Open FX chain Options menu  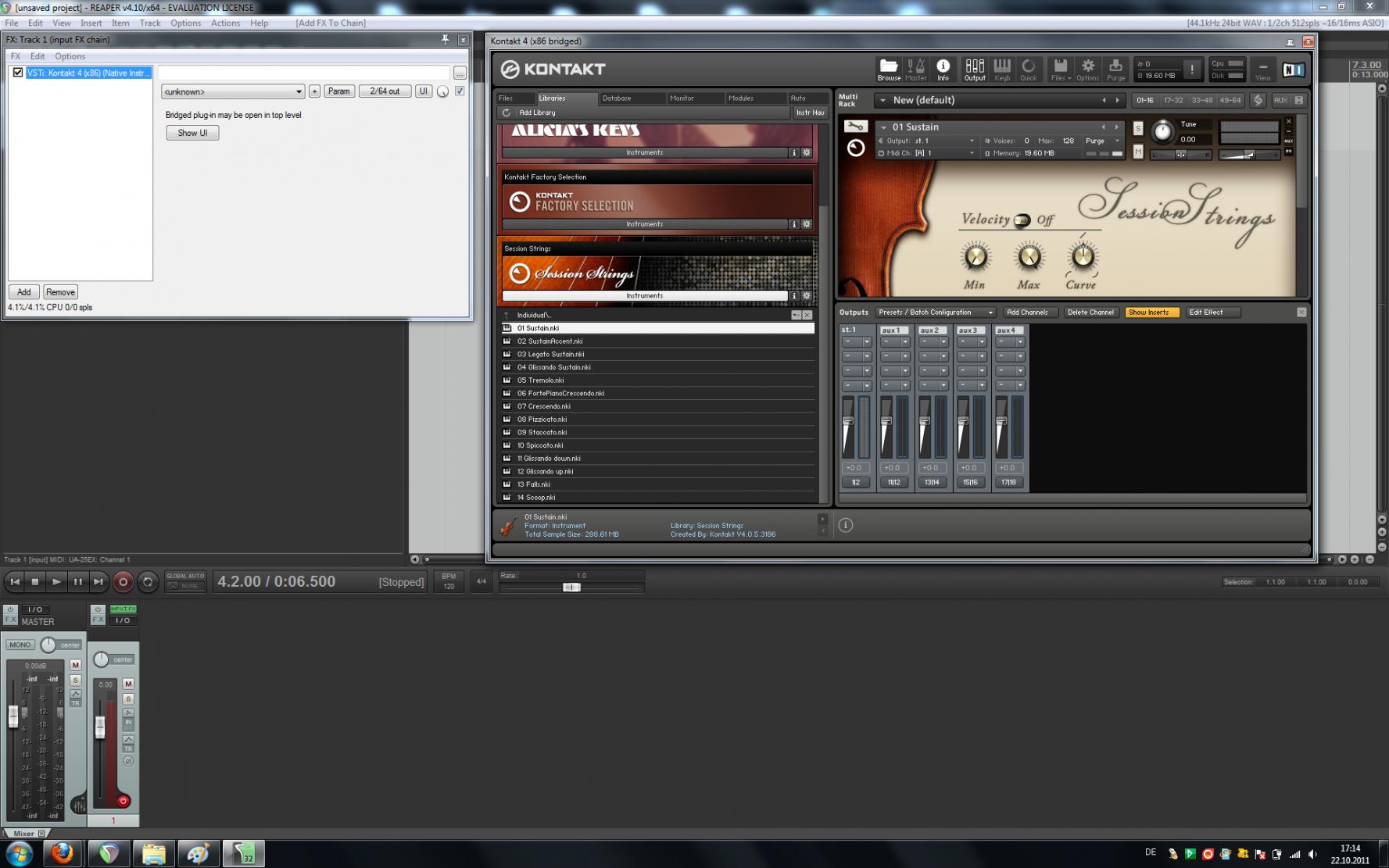coord(70,56)
